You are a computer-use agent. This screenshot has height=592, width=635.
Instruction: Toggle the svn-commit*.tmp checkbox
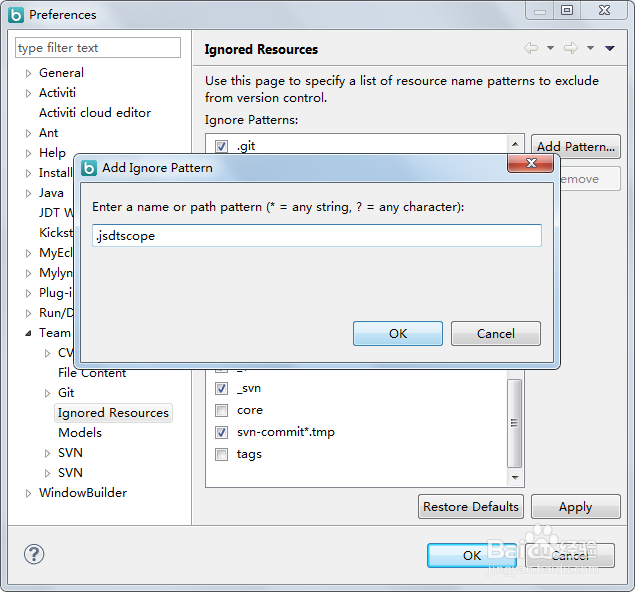(221, 432)
